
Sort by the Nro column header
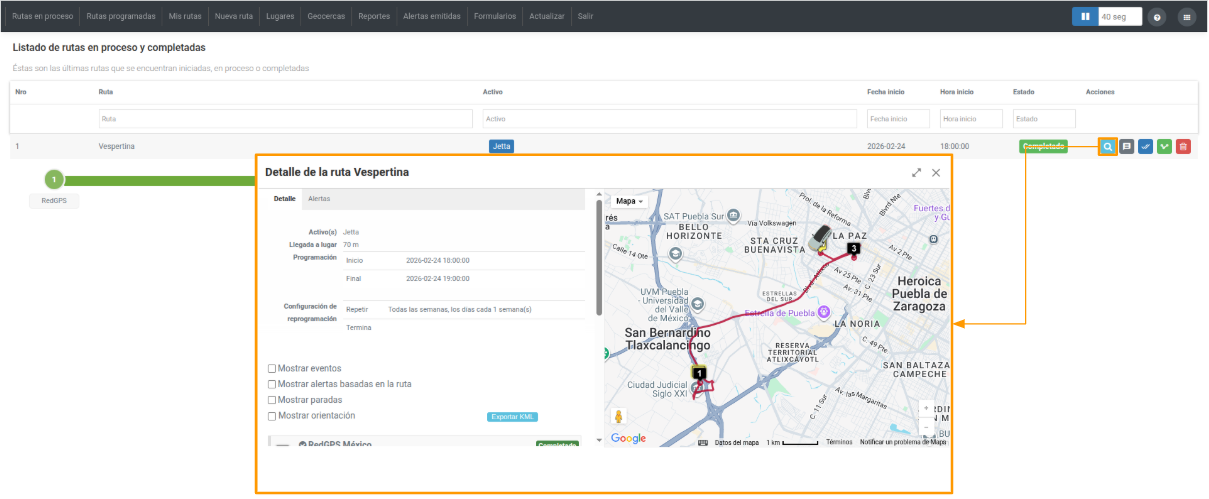pos(21,92)
